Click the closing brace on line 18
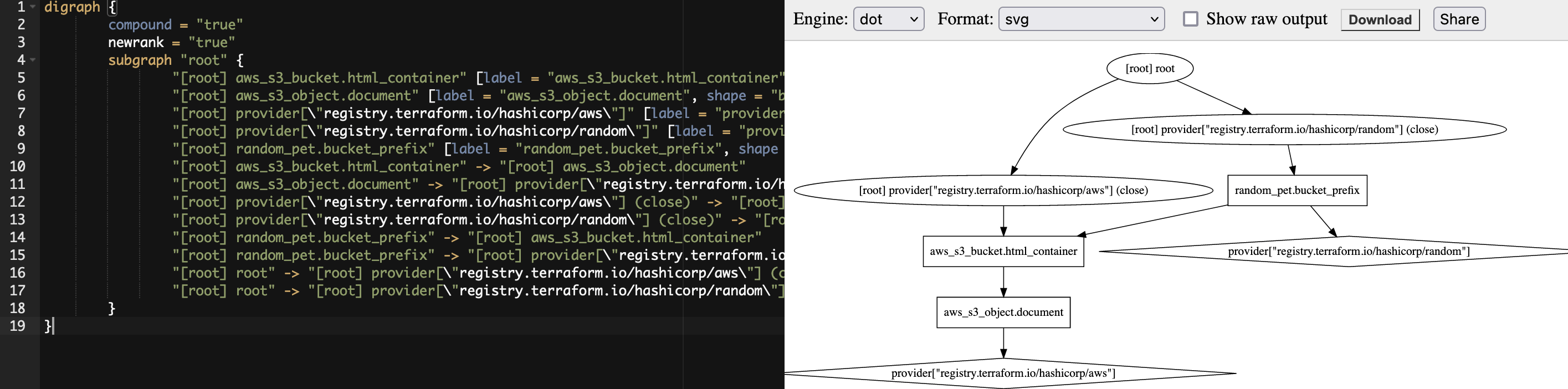 click(111, 308)
